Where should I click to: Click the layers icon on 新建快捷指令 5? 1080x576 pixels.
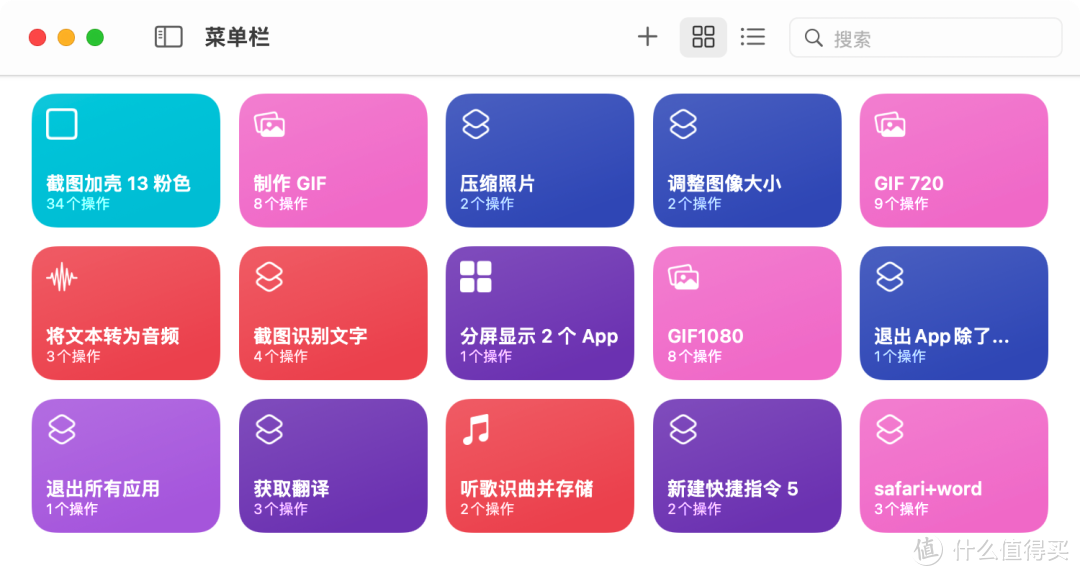(683, 430)
